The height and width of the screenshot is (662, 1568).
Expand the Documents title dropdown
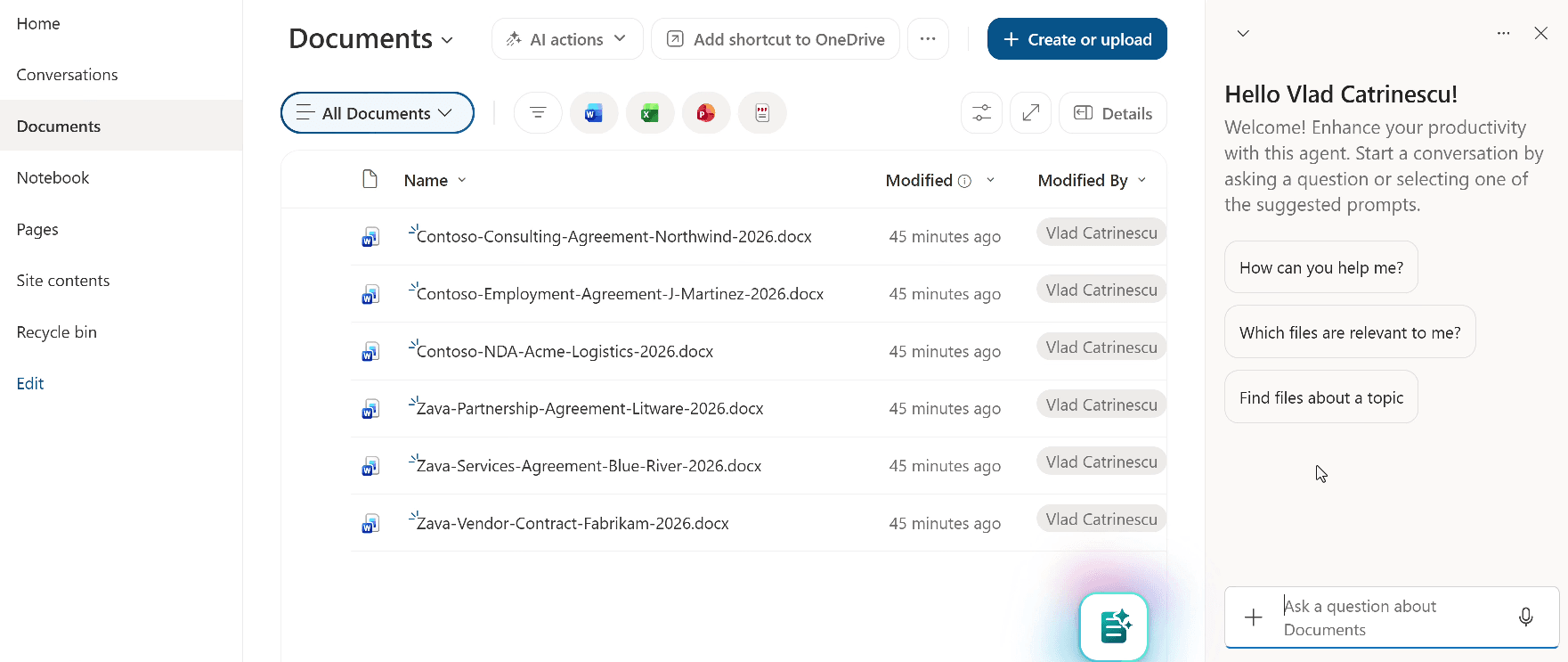click(447, 40)
